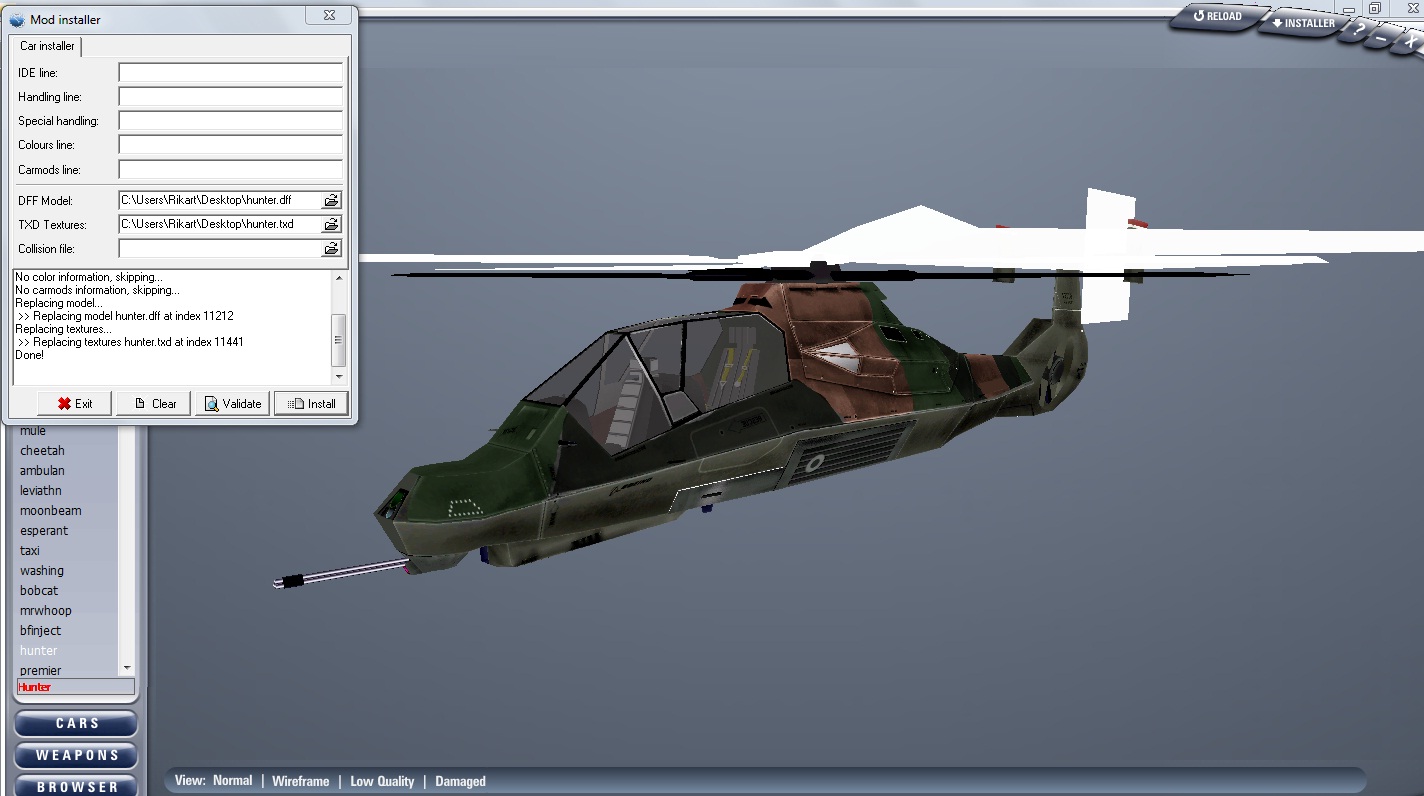
Task: Focus the Handling line field
Action: 230,96
